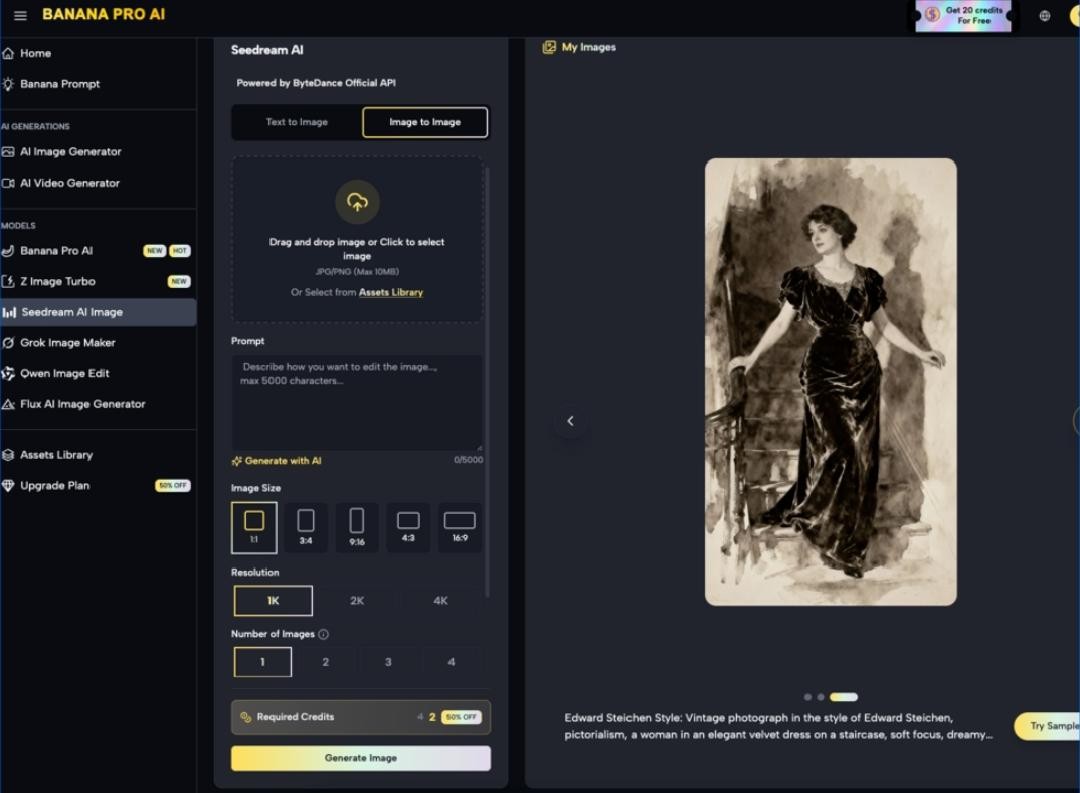The width and height of the screenshot is (1080, 793).
Task: Click the globe language icon
Action: (x=1044, y=16)
